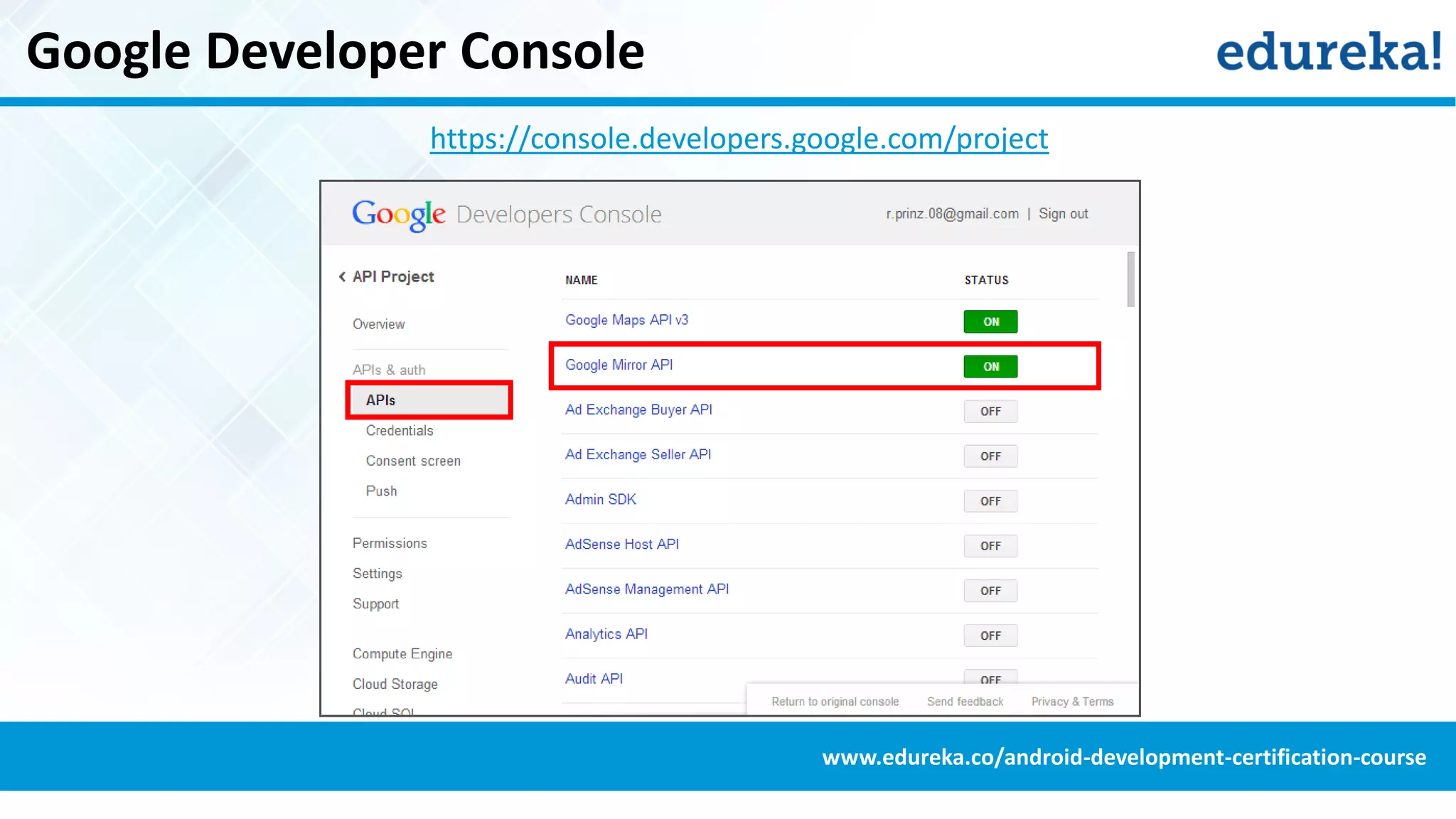
Task: Click the console's vertical scrollbar thumb
Action: (x=1130, y=279)
